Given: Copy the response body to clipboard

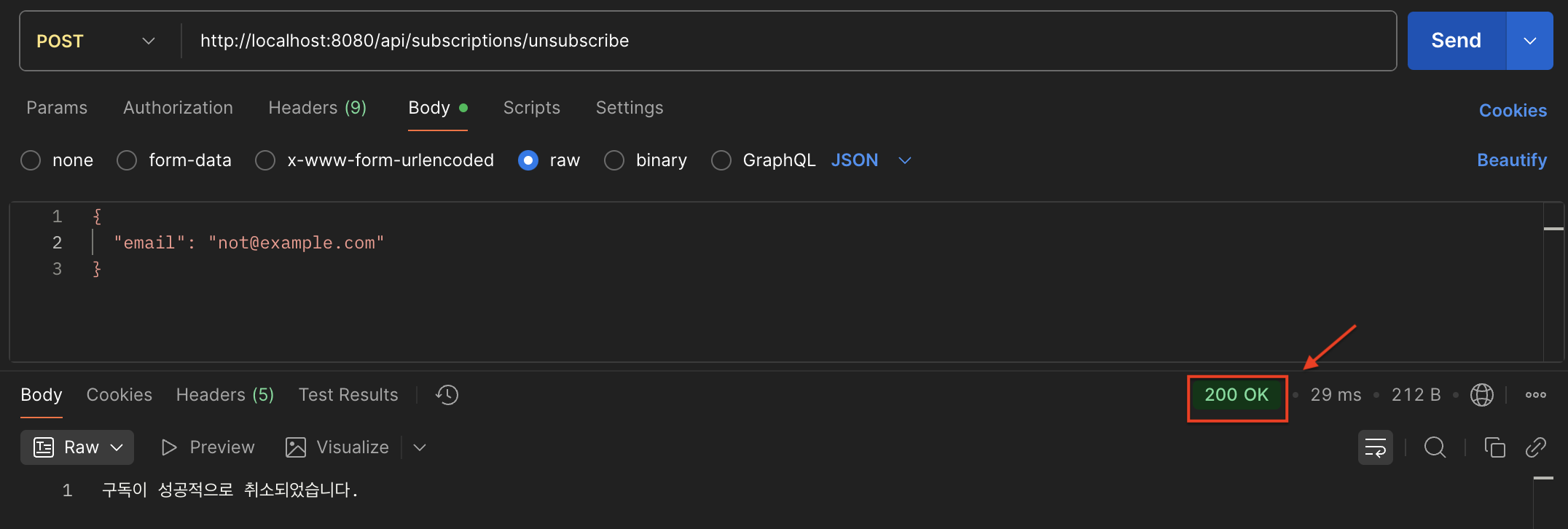Looking at the screenshot, I should (1494, 447).
